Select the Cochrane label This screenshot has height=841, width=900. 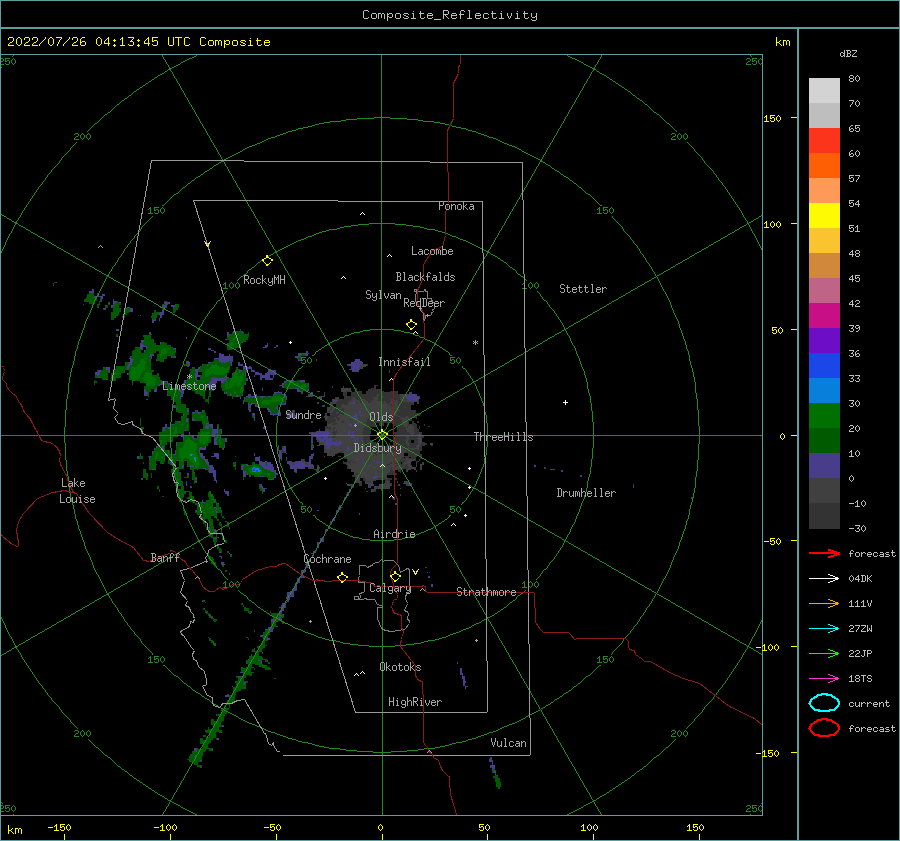327,559
